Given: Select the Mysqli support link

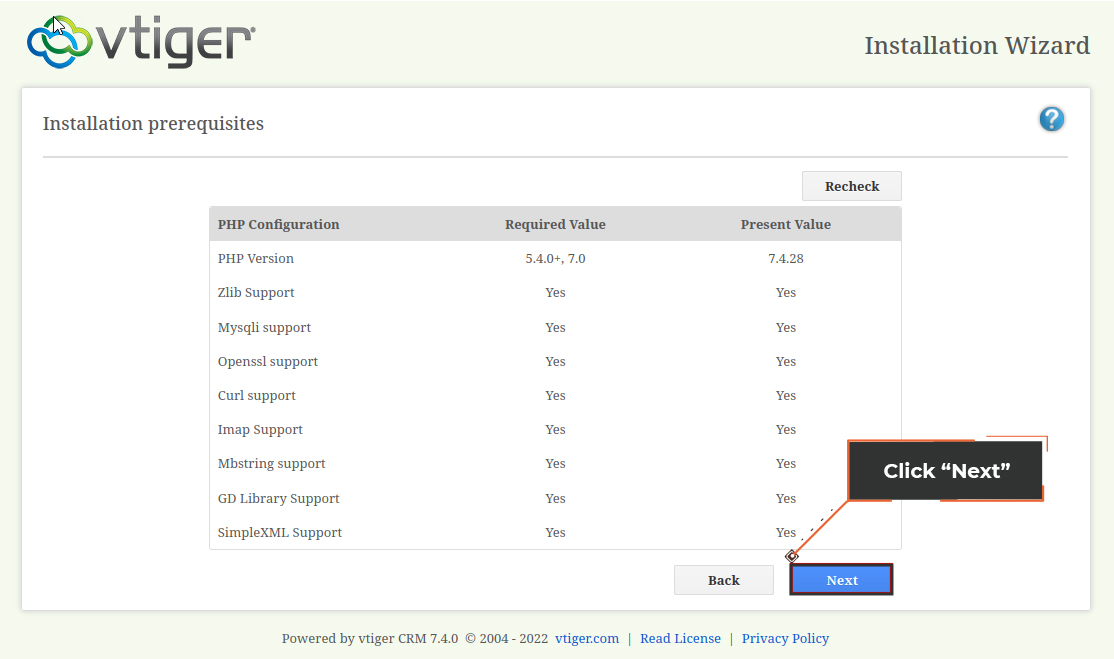Looking at the screenshot, I should pos(264,327).
